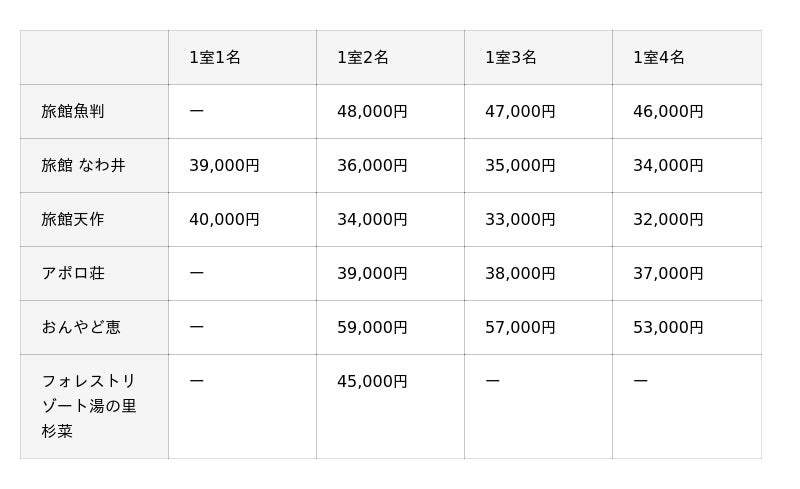Click the 48,000円 price cell
The height and width of the screenshot is (489, 800).
pyautogui.click(x=372, y=112)
